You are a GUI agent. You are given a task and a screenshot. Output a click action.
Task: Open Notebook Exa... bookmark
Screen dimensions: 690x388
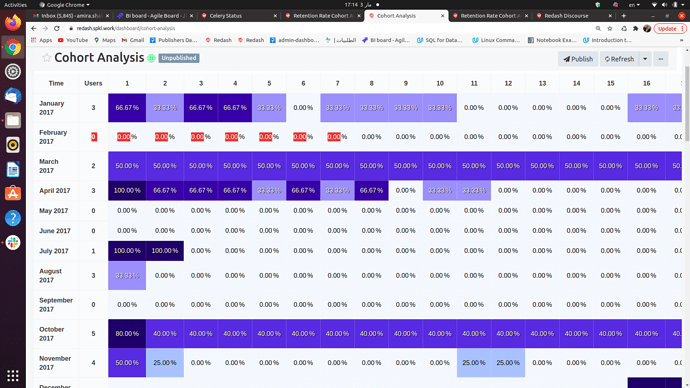point(552,40)
